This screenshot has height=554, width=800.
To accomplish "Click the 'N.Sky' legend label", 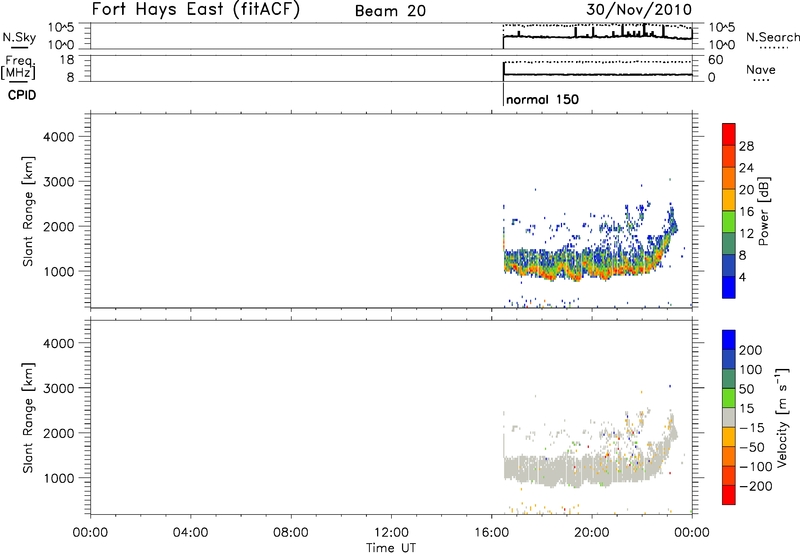I will [19, 37].
